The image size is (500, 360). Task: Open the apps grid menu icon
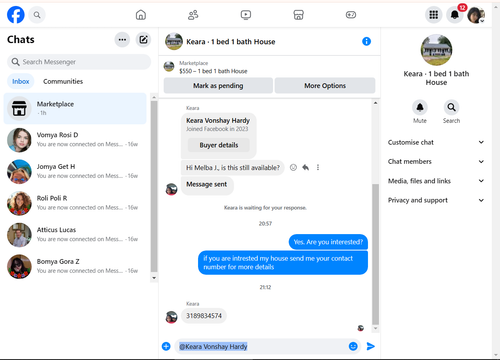tap(434, 15)
